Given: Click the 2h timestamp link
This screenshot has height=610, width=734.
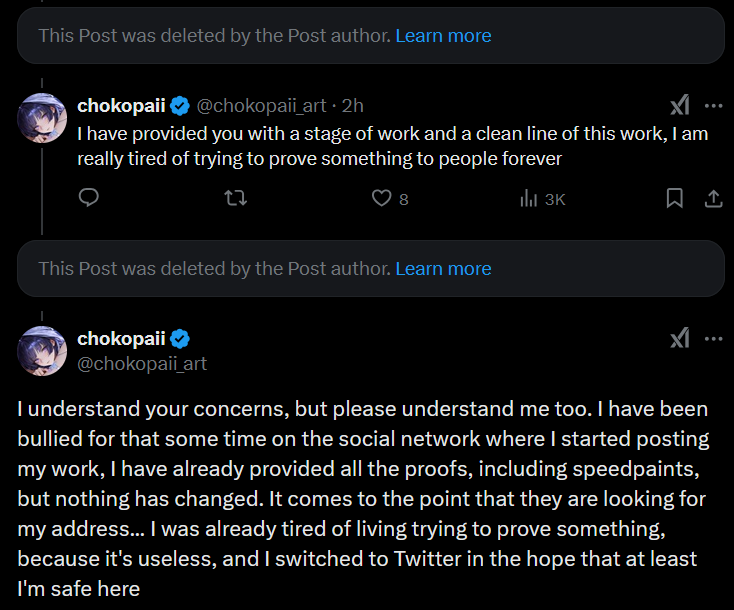Looking at the screenshot, I should pyautogui.click(x=353, y=106).
